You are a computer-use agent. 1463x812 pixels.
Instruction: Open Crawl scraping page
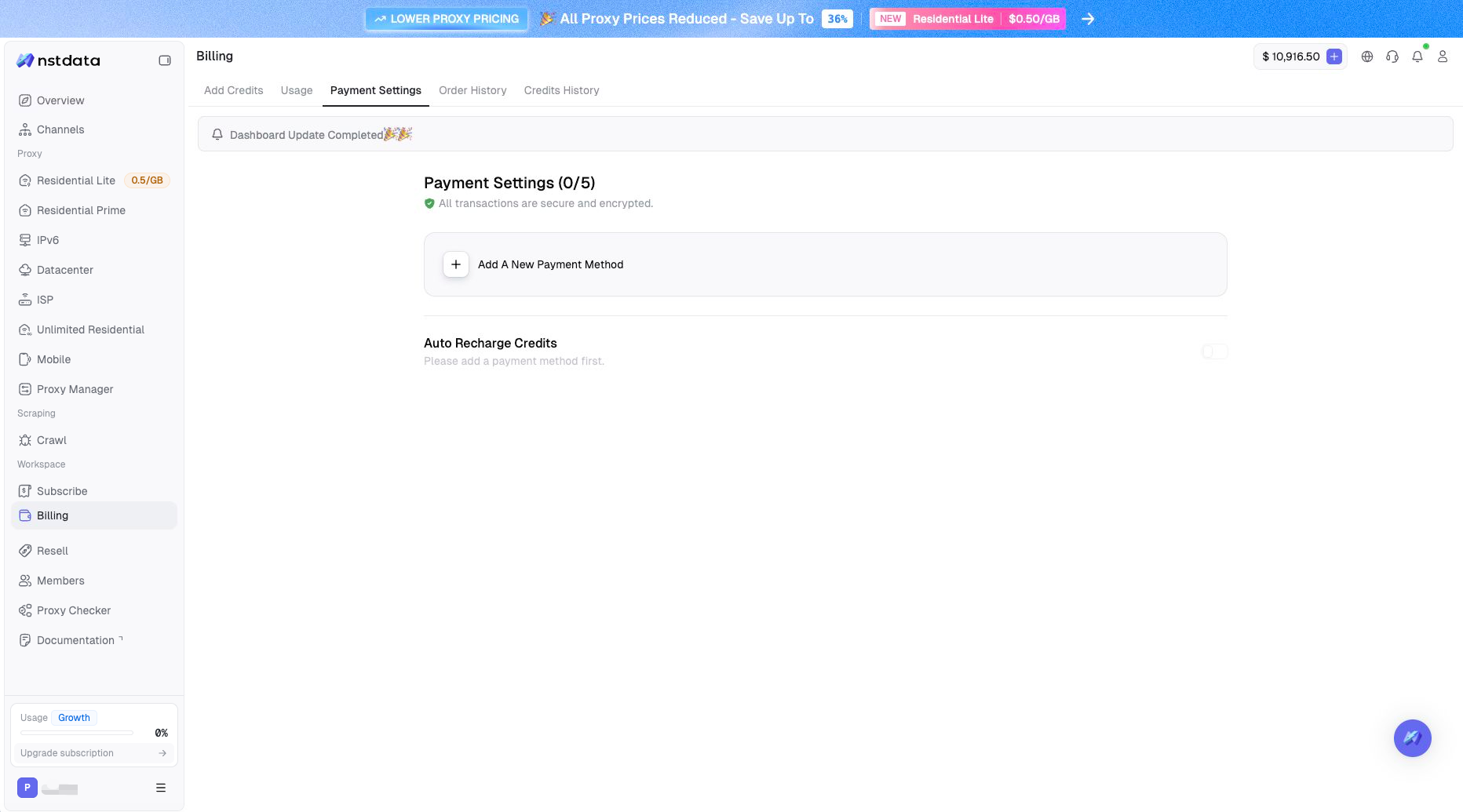94,440
